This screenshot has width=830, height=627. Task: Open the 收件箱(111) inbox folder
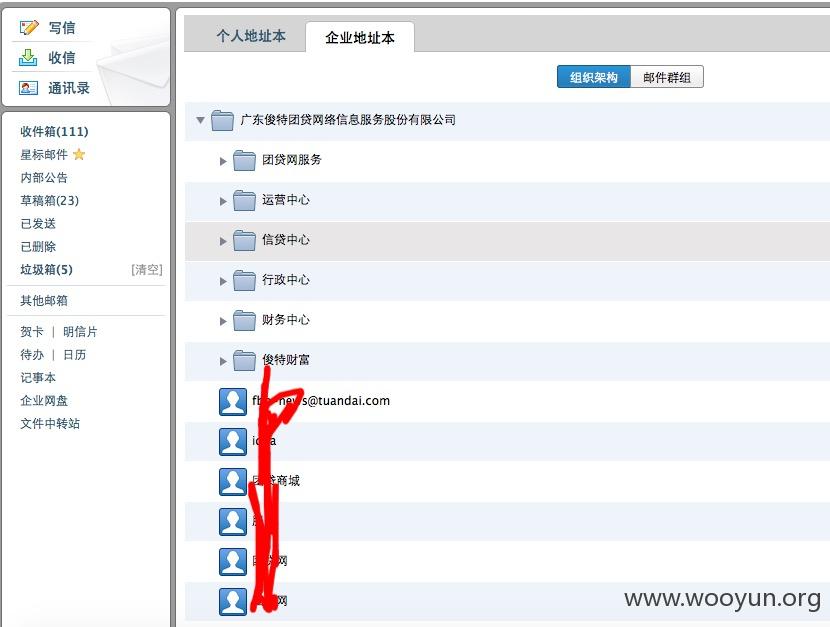[55, 131]
